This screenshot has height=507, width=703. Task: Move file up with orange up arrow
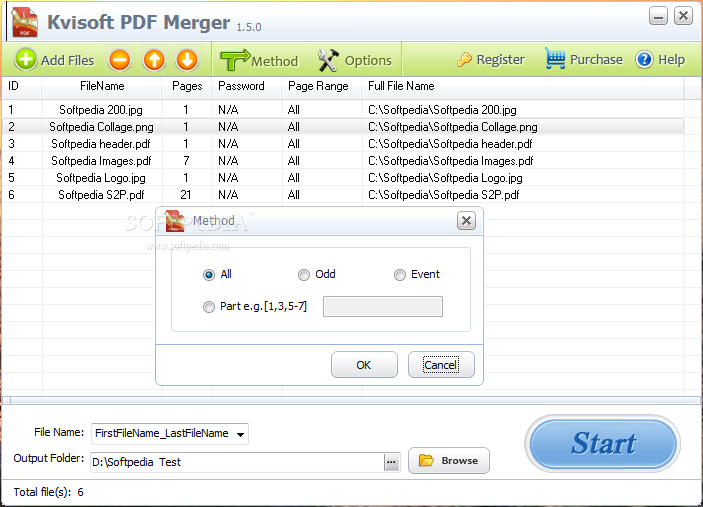pyautogui.click(x=154, y=60)
